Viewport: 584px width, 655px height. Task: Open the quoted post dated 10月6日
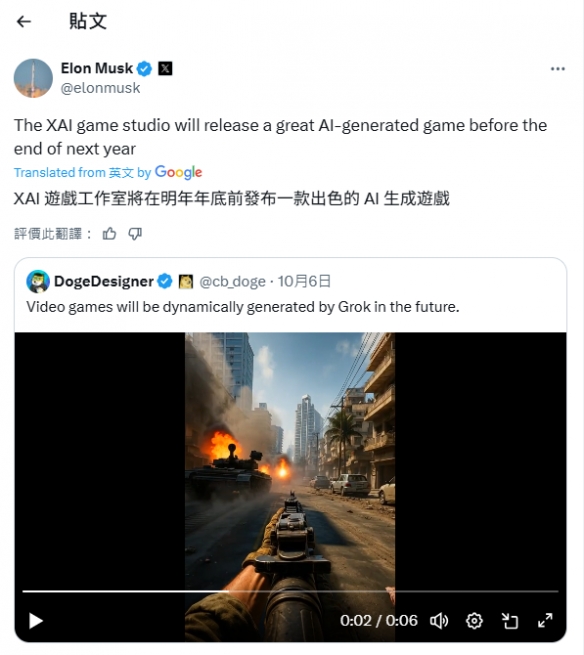[304, 281]
